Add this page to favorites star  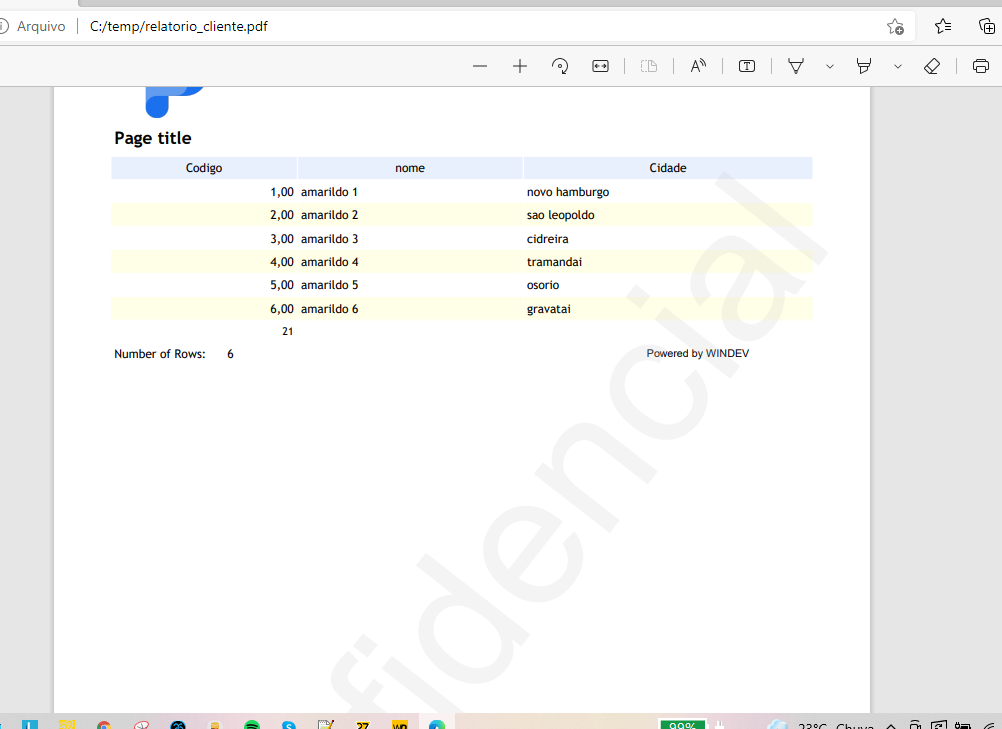click(895, 26)
